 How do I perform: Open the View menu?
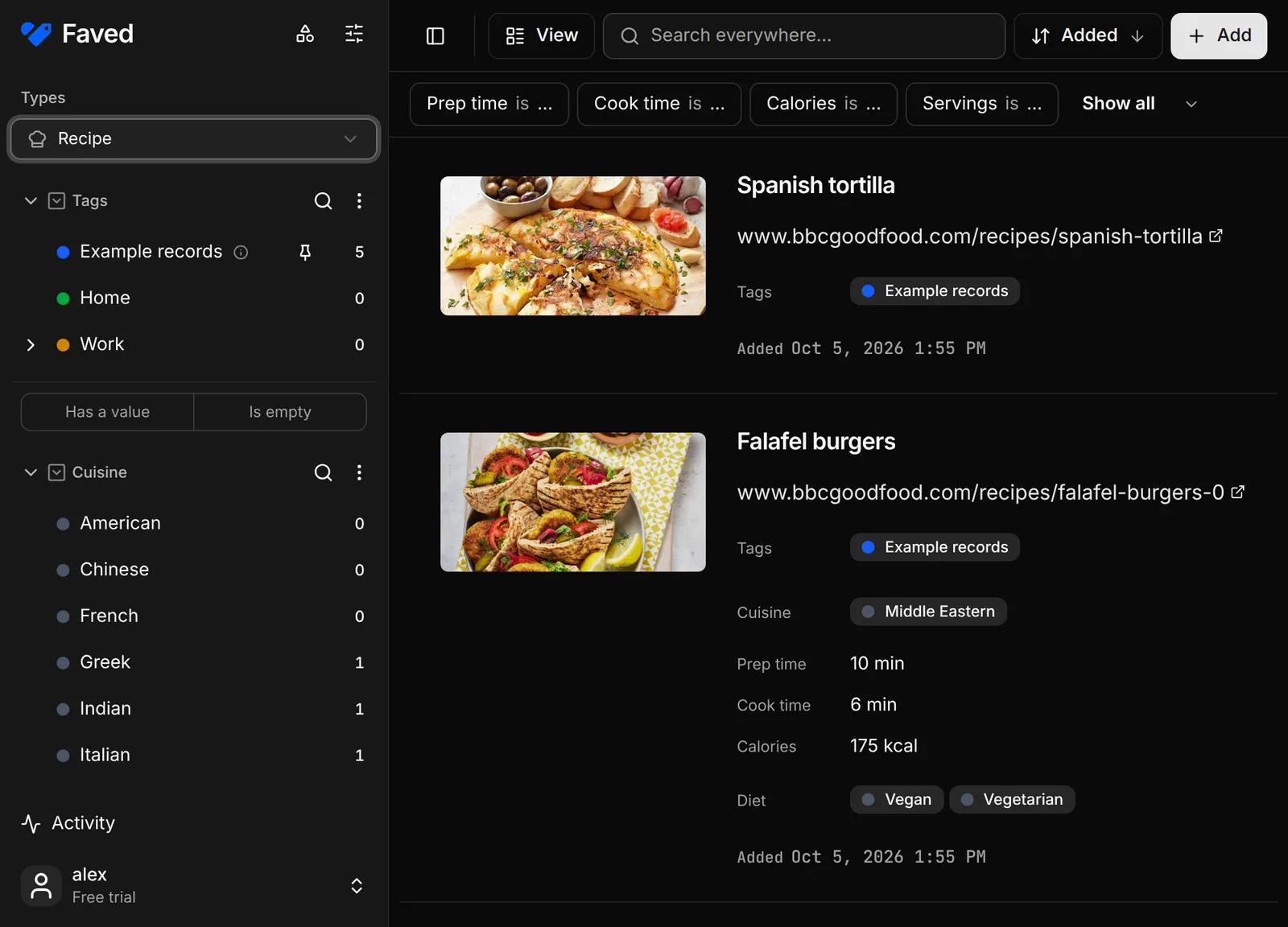click(x=541, y=36)
